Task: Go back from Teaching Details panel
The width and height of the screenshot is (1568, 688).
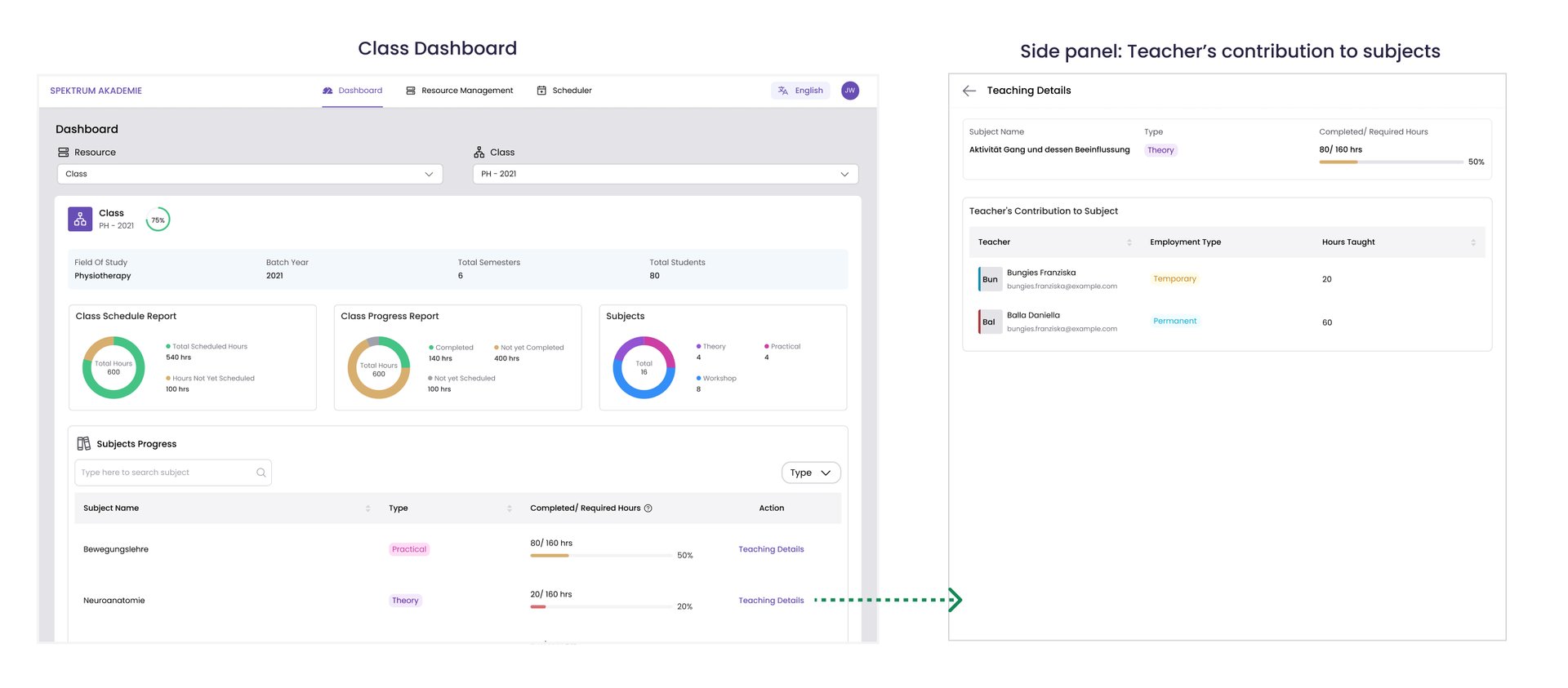Action: coord(969,91)
